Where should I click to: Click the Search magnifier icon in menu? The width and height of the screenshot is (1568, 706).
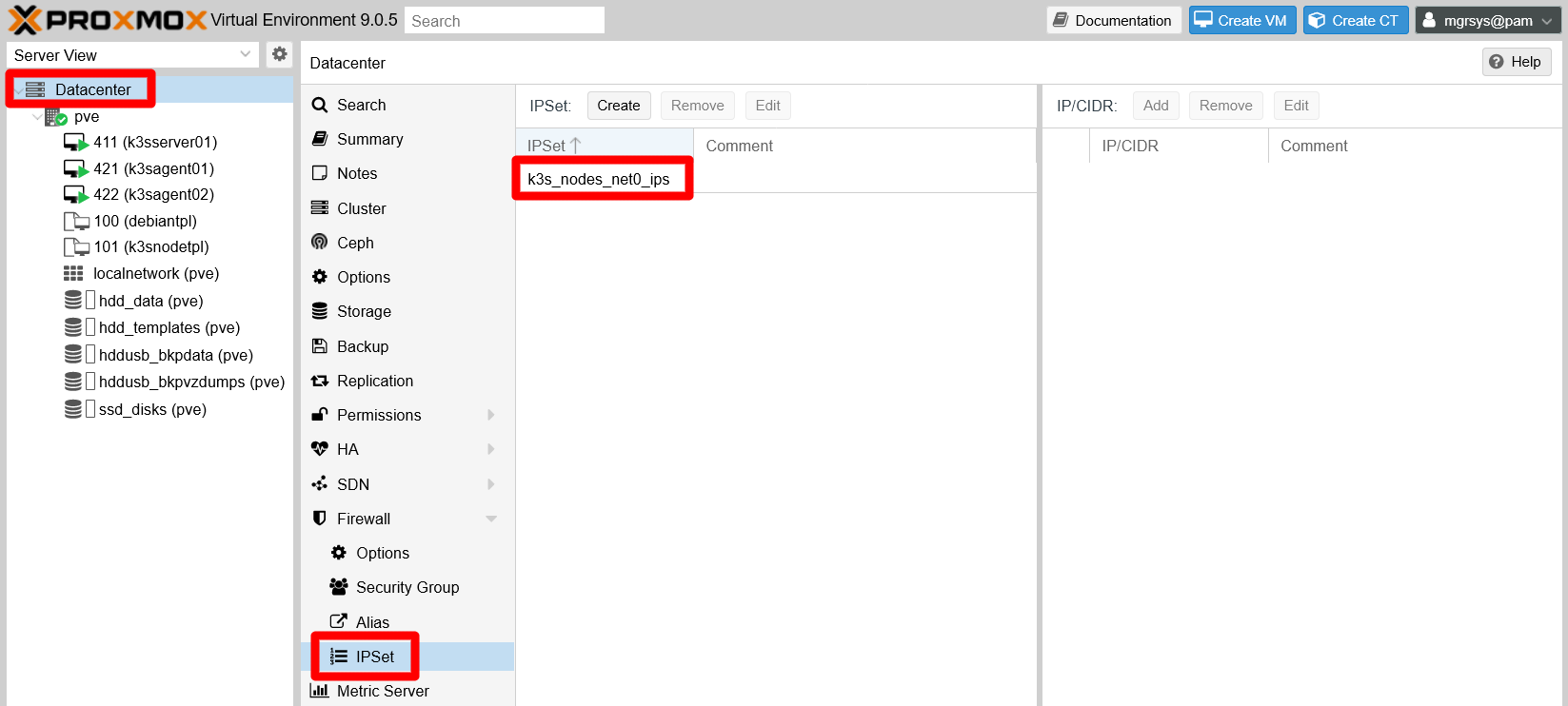coord(320,105)
